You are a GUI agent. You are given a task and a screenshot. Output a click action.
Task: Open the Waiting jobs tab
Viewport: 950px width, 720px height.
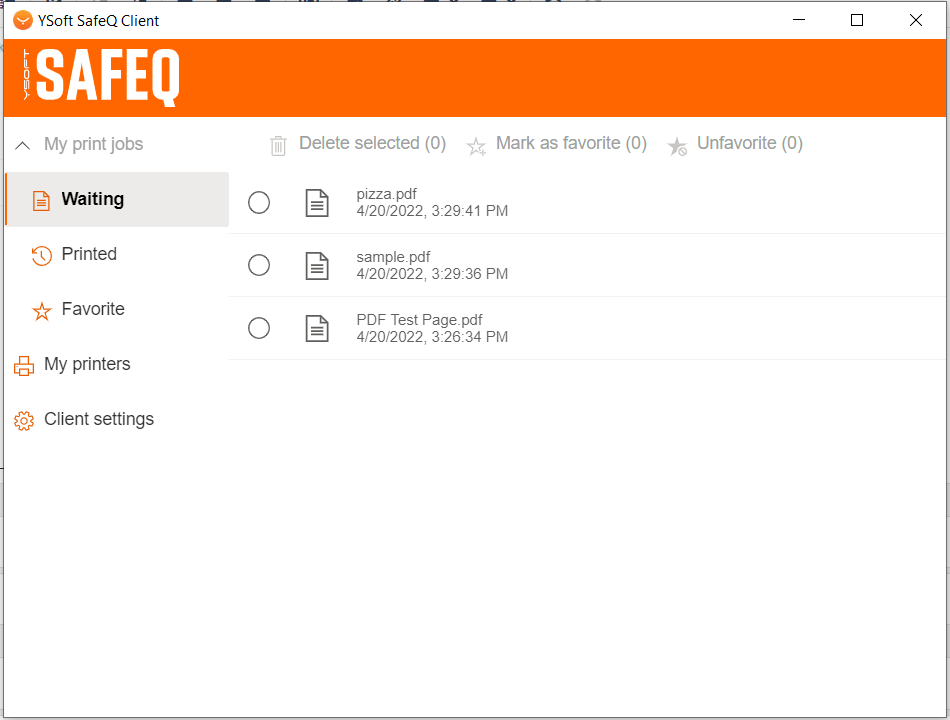pyautogui.click(x=92, y=199)
